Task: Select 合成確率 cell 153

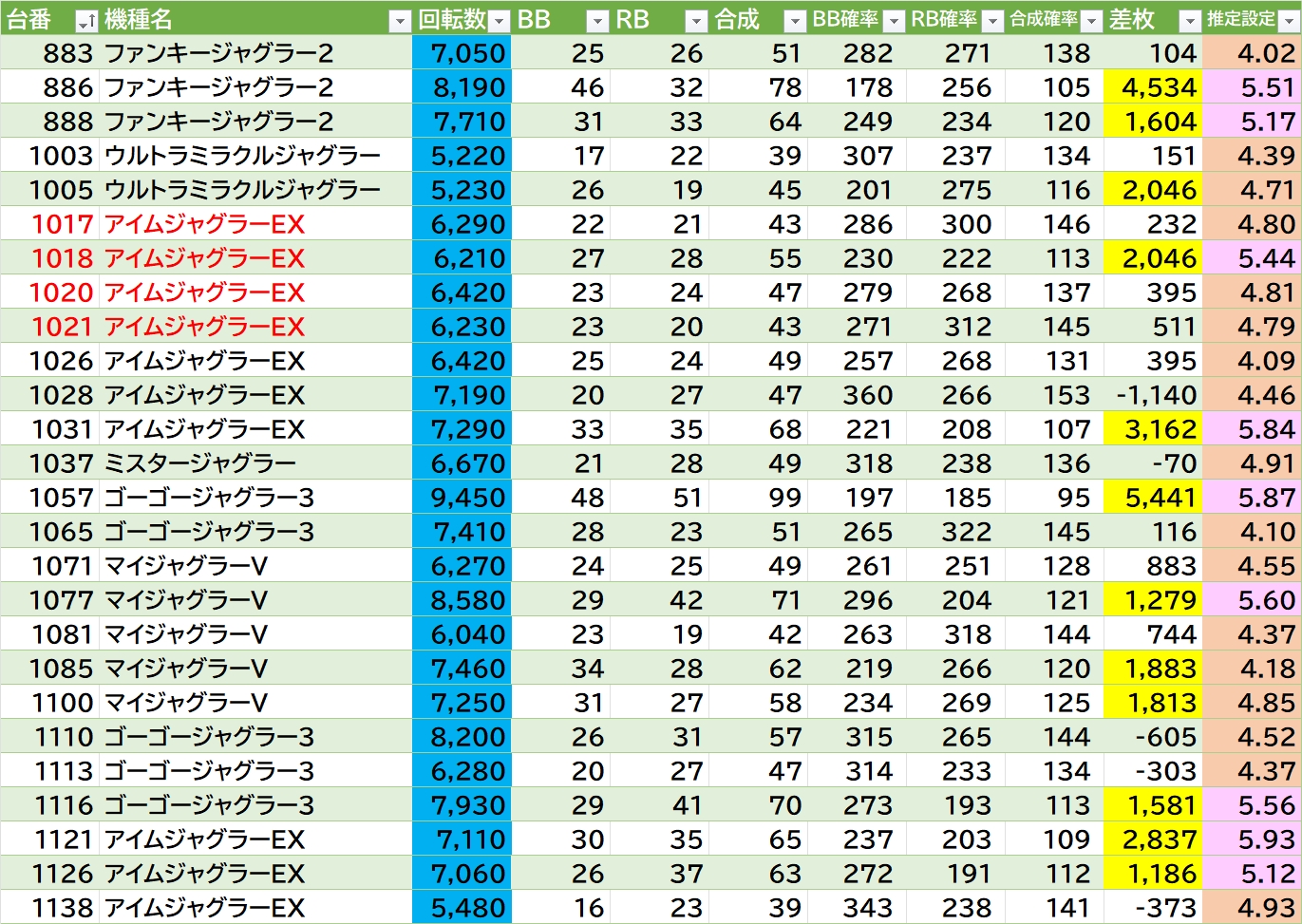Action: click(x=1054, y=395)
